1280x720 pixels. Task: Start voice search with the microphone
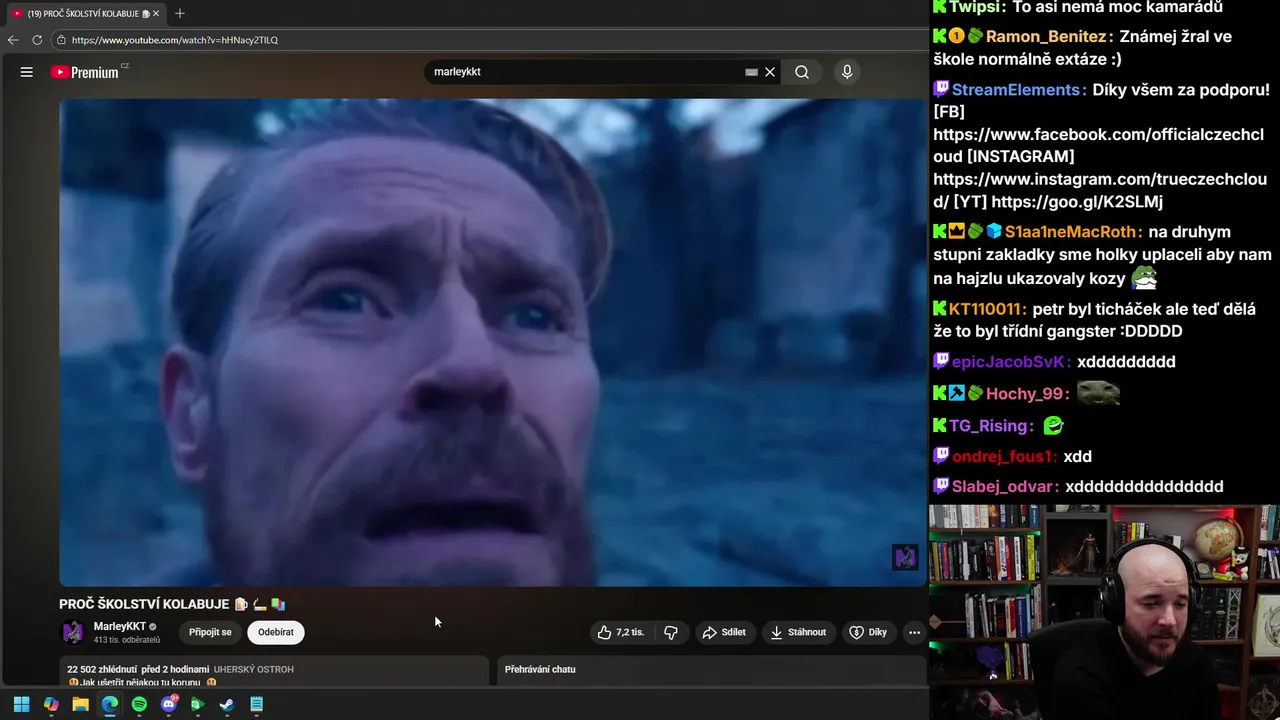[847, 72]
